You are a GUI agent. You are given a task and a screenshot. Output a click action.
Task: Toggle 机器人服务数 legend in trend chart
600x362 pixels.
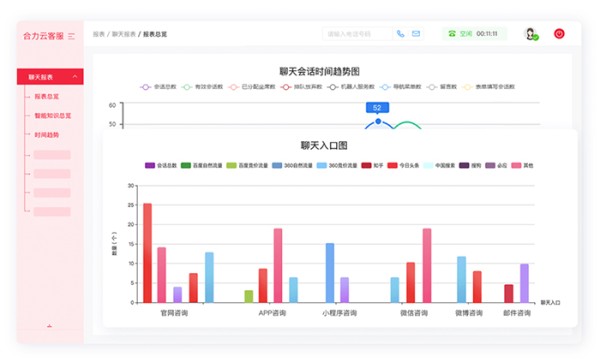tap(351, 87)
